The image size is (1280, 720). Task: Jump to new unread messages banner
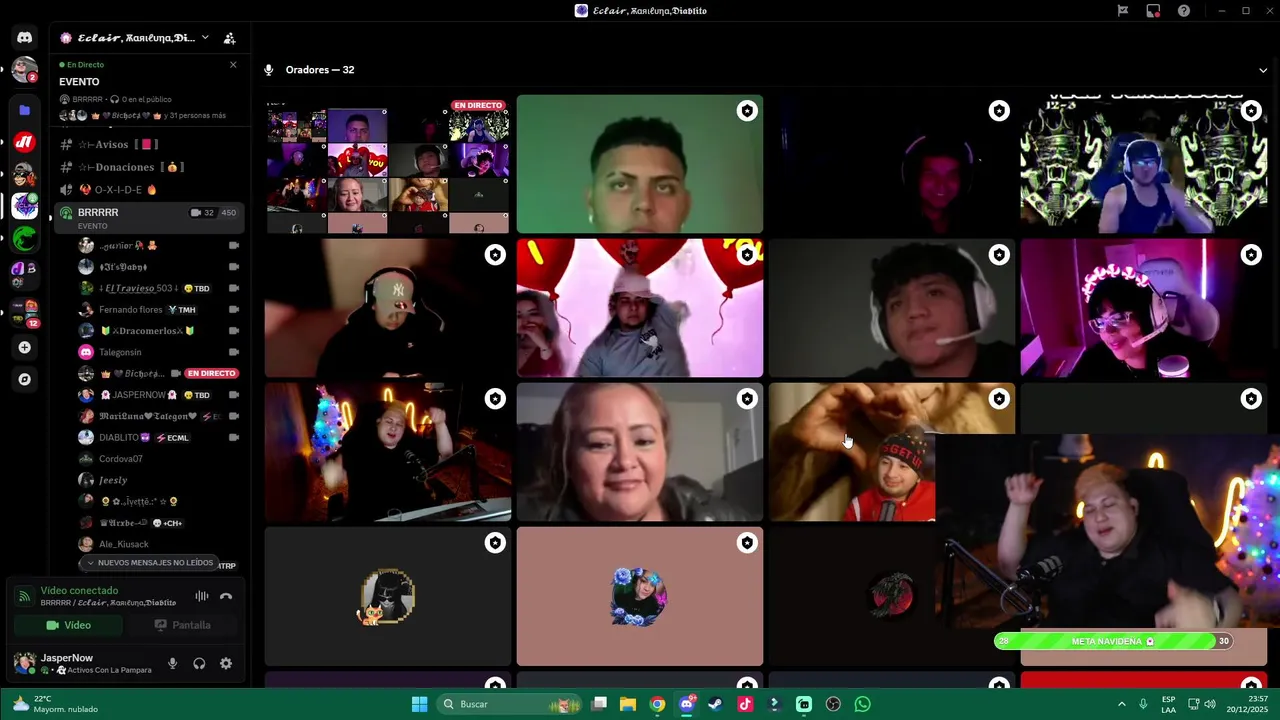pyautogui.click(x=149, y=563)
